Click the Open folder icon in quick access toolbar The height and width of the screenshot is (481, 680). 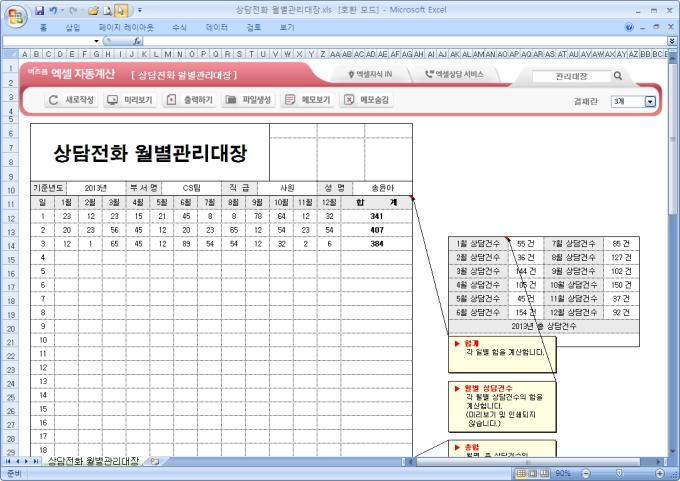tap(93, 10)
